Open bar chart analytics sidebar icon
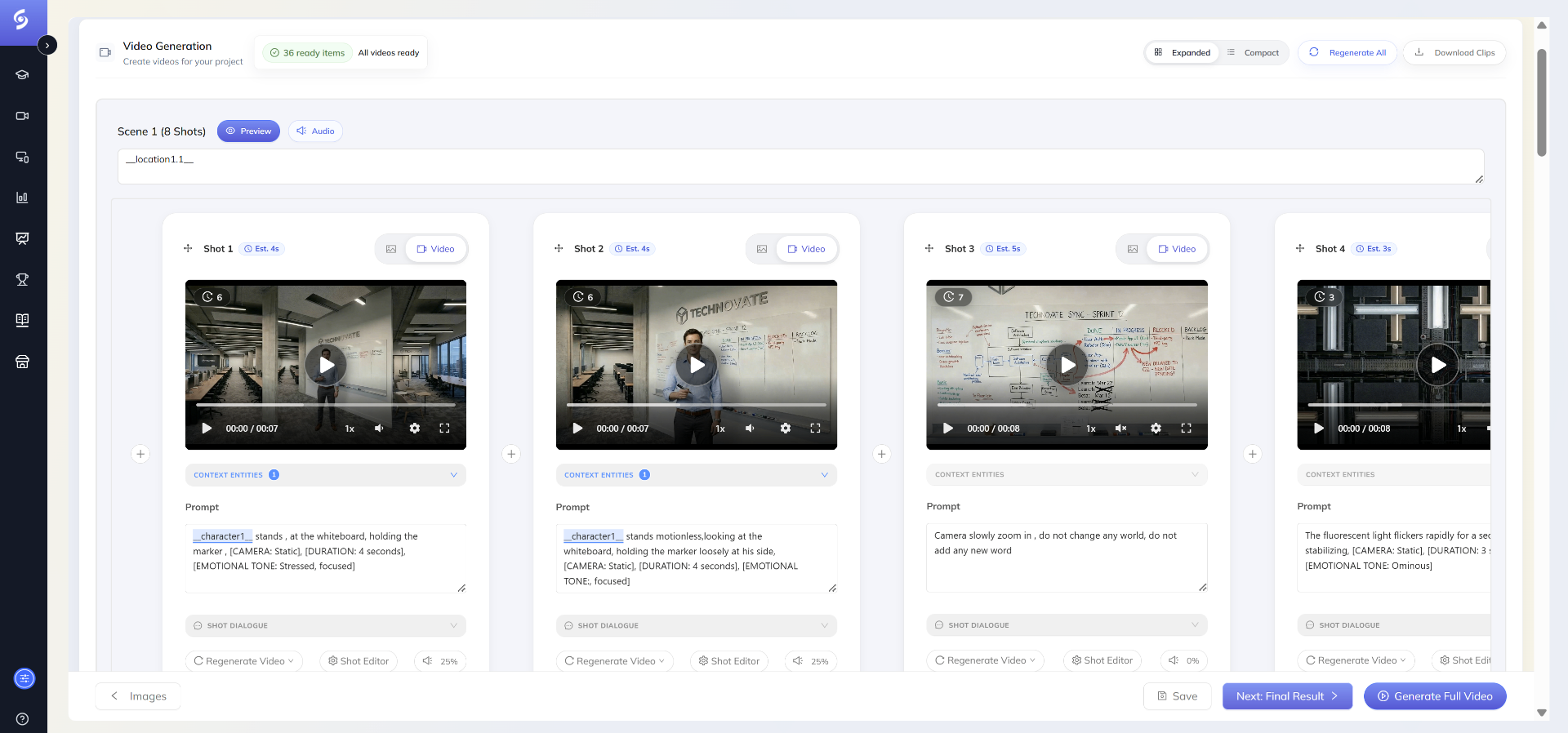The image size is (1568, 733). coord(23,198)
